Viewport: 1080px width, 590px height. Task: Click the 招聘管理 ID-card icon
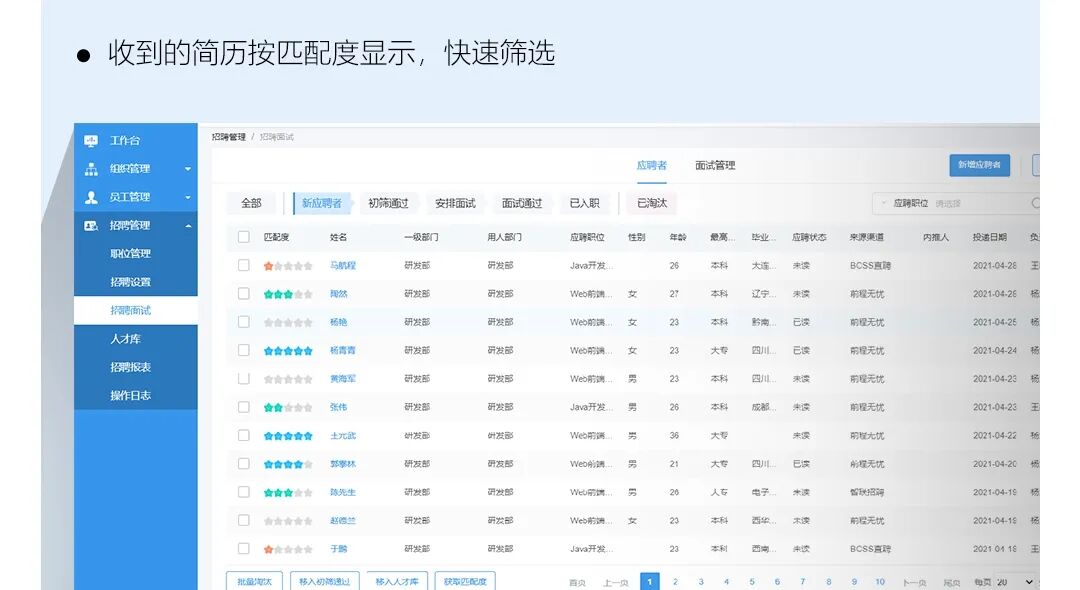pos(91,225)
